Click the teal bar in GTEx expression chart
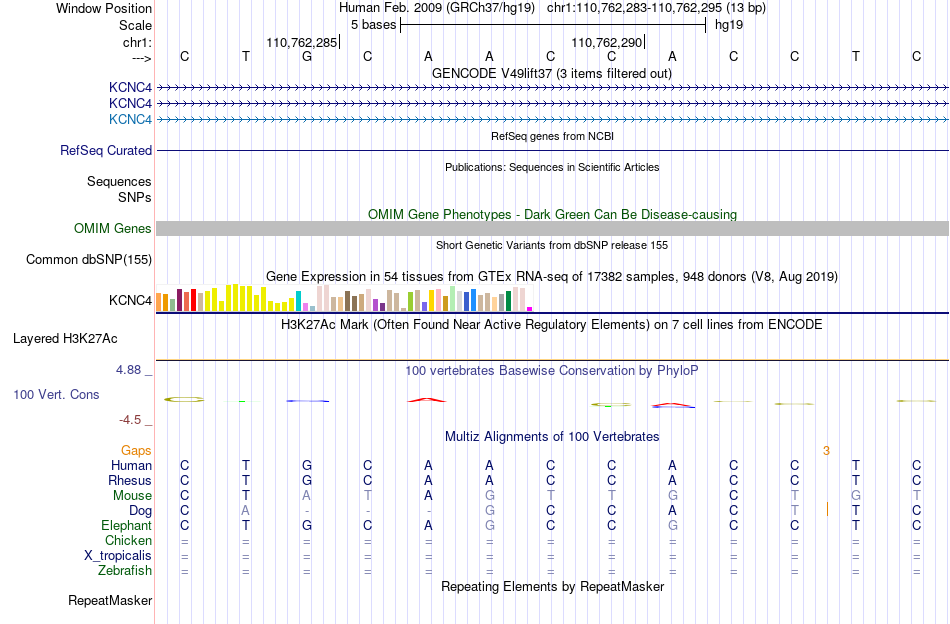The height and width of the screenshot is (624, 950). coord(299,301)
